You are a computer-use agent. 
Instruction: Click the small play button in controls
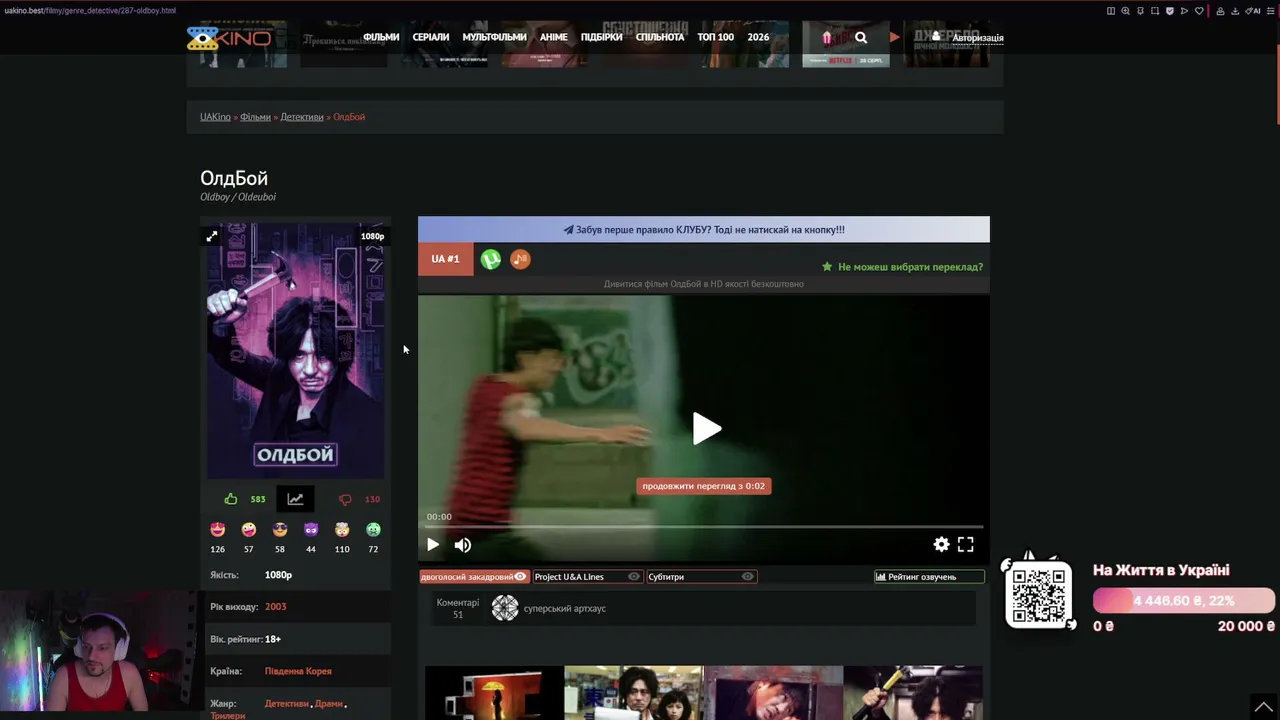tap(433, 545)
